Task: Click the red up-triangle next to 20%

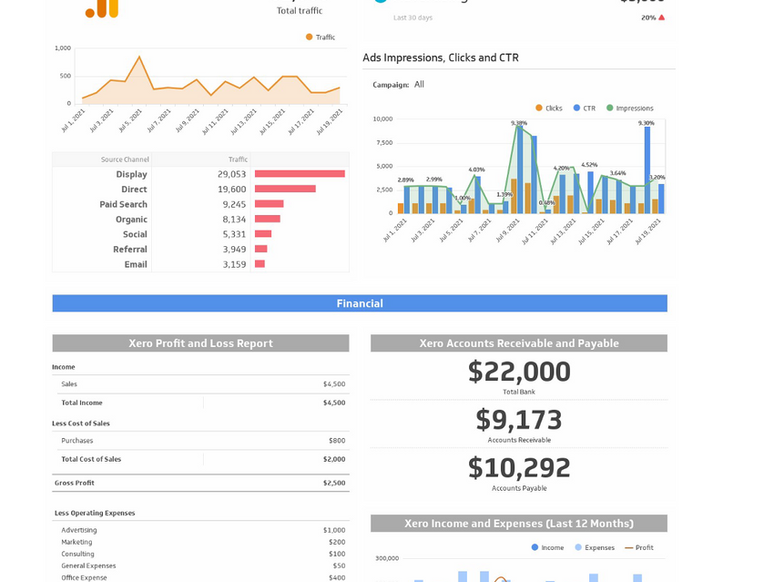Action: click(662, 18)
